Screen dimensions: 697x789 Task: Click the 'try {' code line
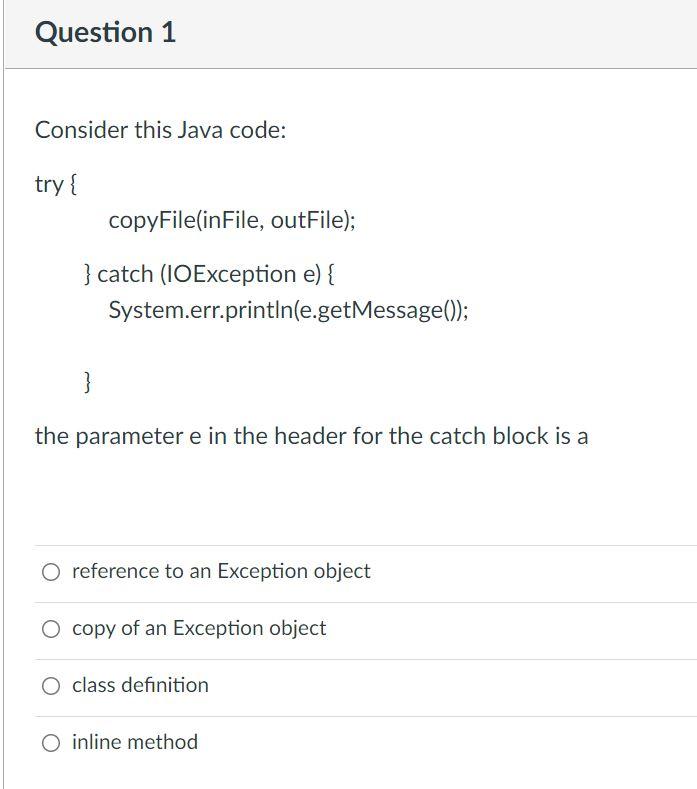pyautogui.click(x=56, y=184)
